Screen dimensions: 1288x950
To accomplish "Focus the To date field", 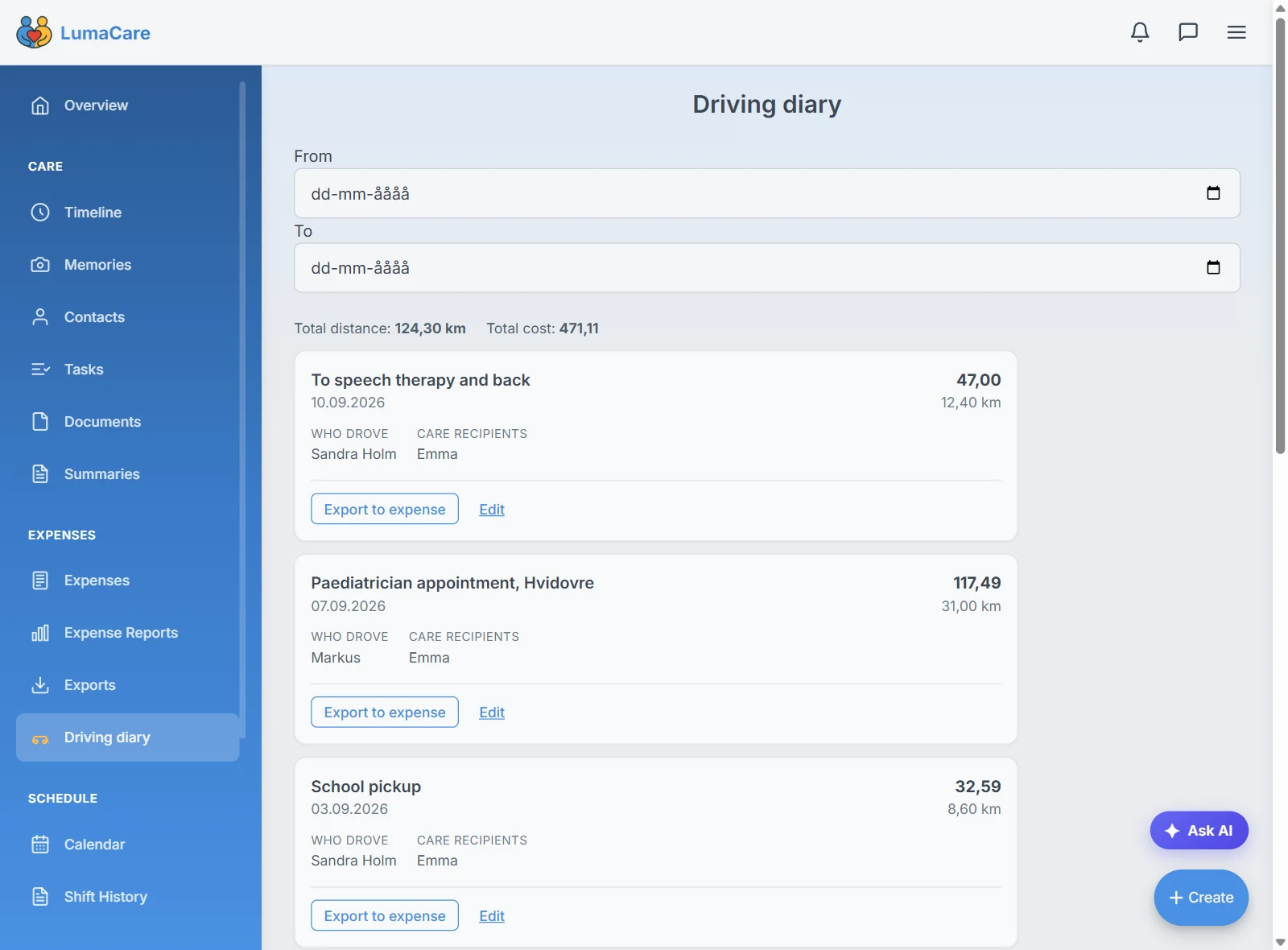I will 766,267.
